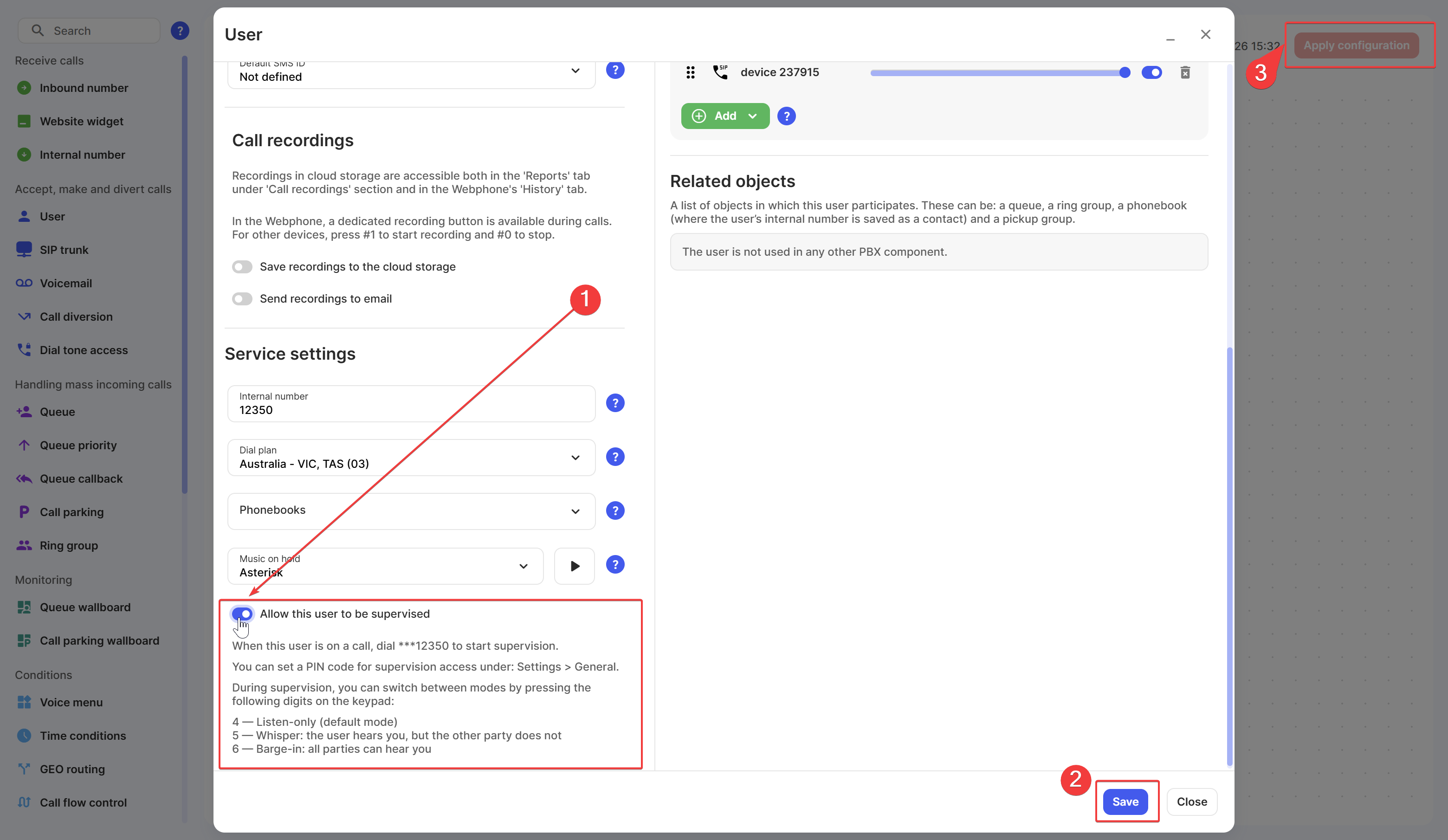Click help icon next to Add button
The width and height of the screenshot is (1448, 840).
786,116
